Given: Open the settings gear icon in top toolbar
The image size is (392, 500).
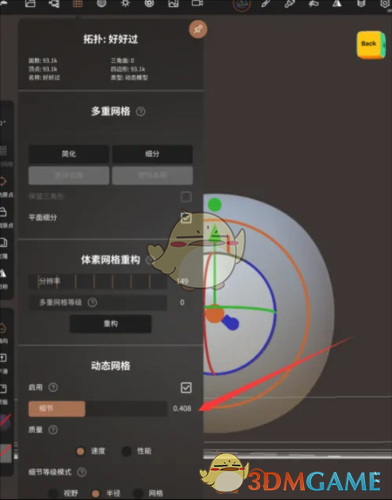Looking at the screenshot, I should click(x=385, y=4).
